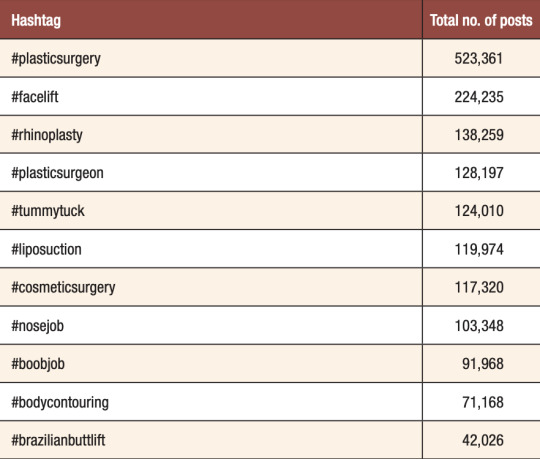Click the 523,361 post count value

click(x=479, y=58)
